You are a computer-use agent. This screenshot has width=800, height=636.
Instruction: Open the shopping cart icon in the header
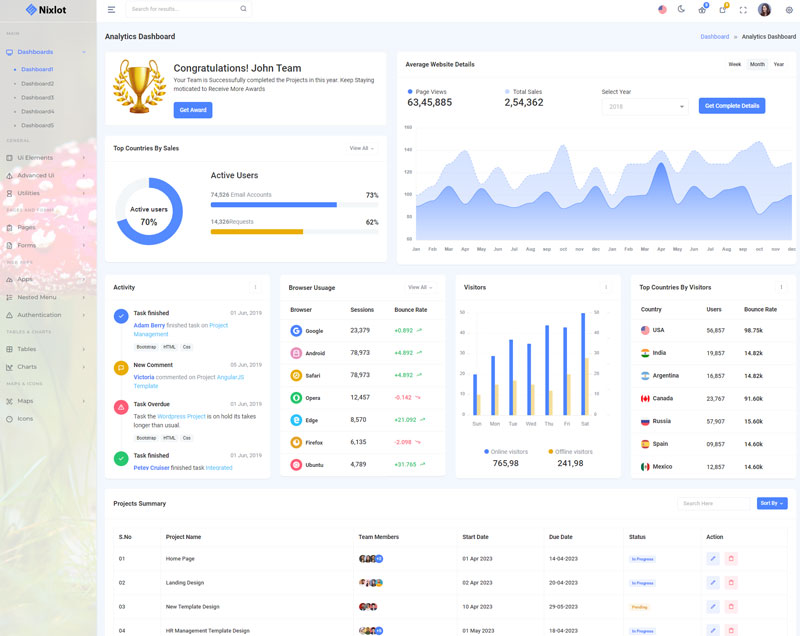(x=703, y=9)
